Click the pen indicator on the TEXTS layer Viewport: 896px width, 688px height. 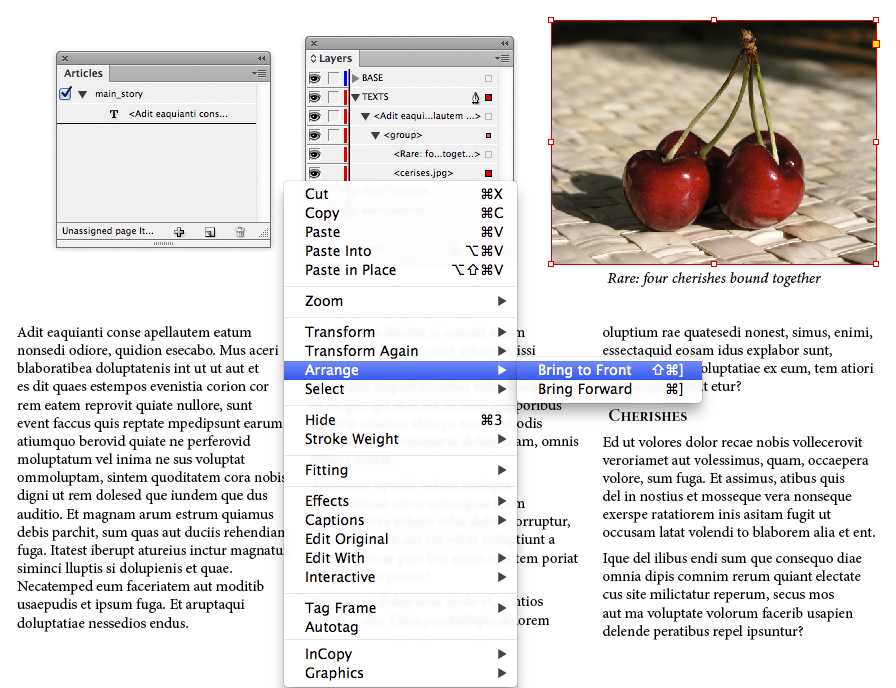point(475,97)
